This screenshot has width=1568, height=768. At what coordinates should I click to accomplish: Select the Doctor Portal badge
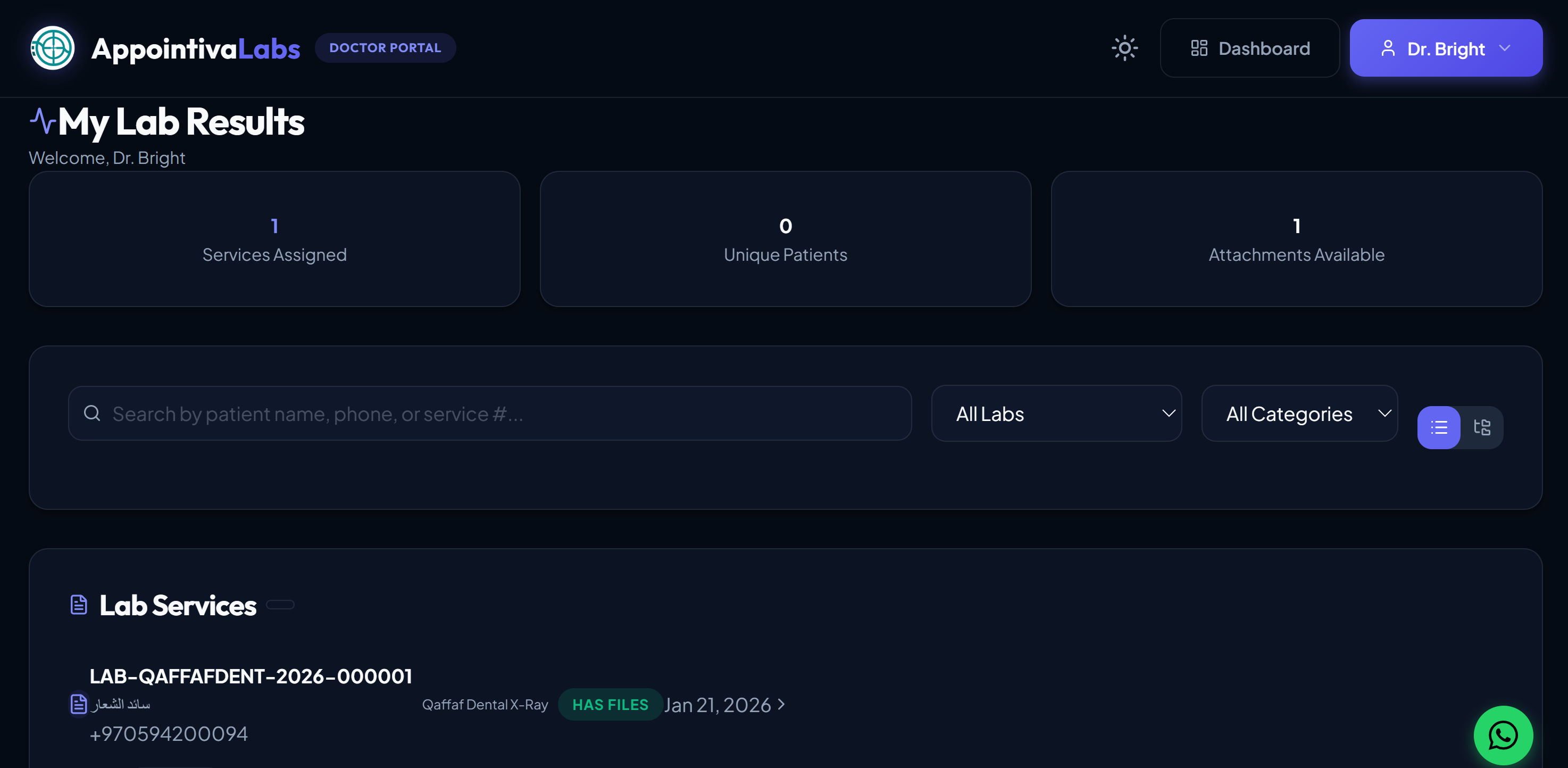[385, 47]
